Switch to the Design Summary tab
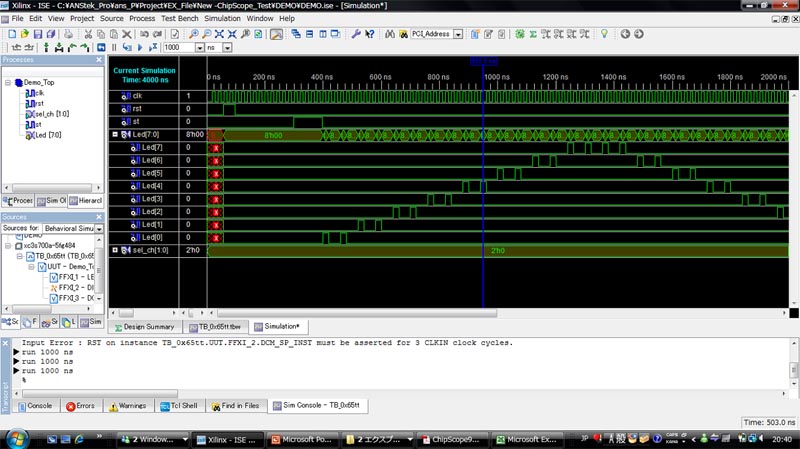 pos(144,327)
